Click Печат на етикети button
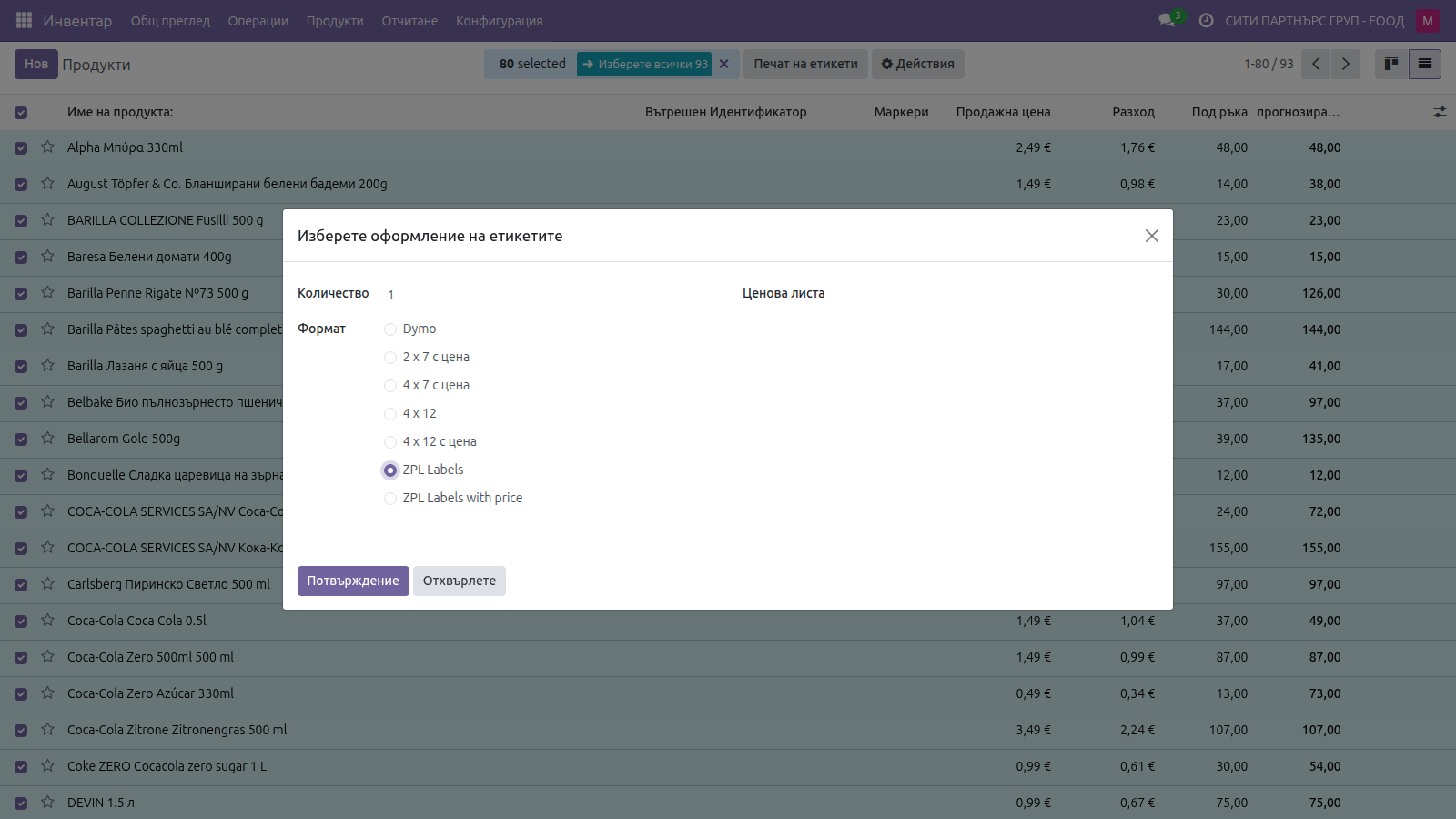Image resolution: width=1456 pixels, height=819 pixels. pyautogui.click(x=805, y=64)
